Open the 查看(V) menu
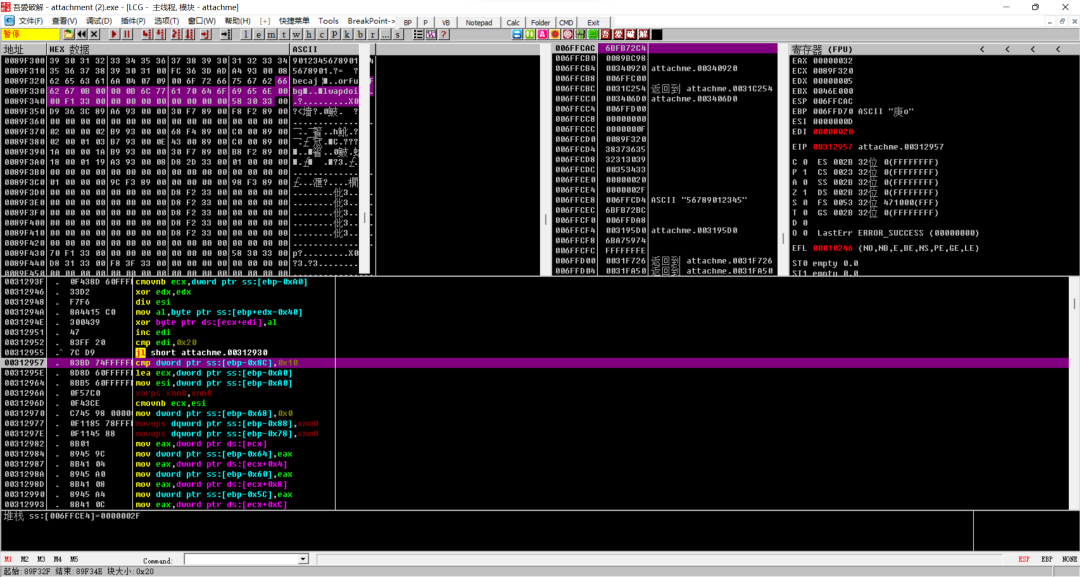Image resolution: width=1080 pixels, height=577 pixels. tap(64, 21)
